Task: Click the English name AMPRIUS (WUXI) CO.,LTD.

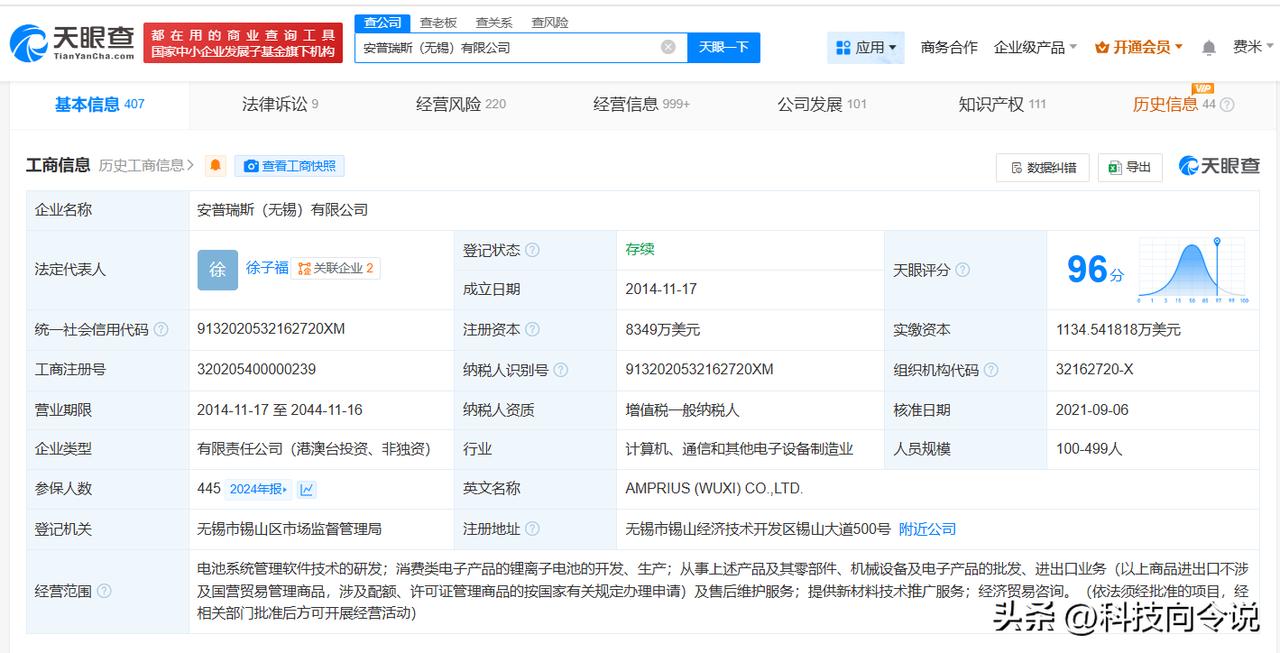Action: pyautogui.click(x=714, y=489)
